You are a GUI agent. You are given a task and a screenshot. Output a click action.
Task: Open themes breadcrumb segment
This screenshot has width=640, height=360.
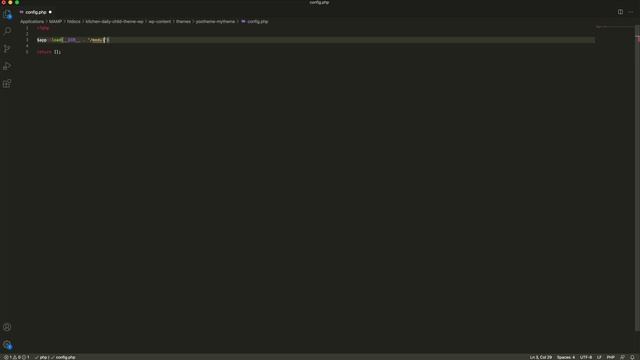pos(183,22)
